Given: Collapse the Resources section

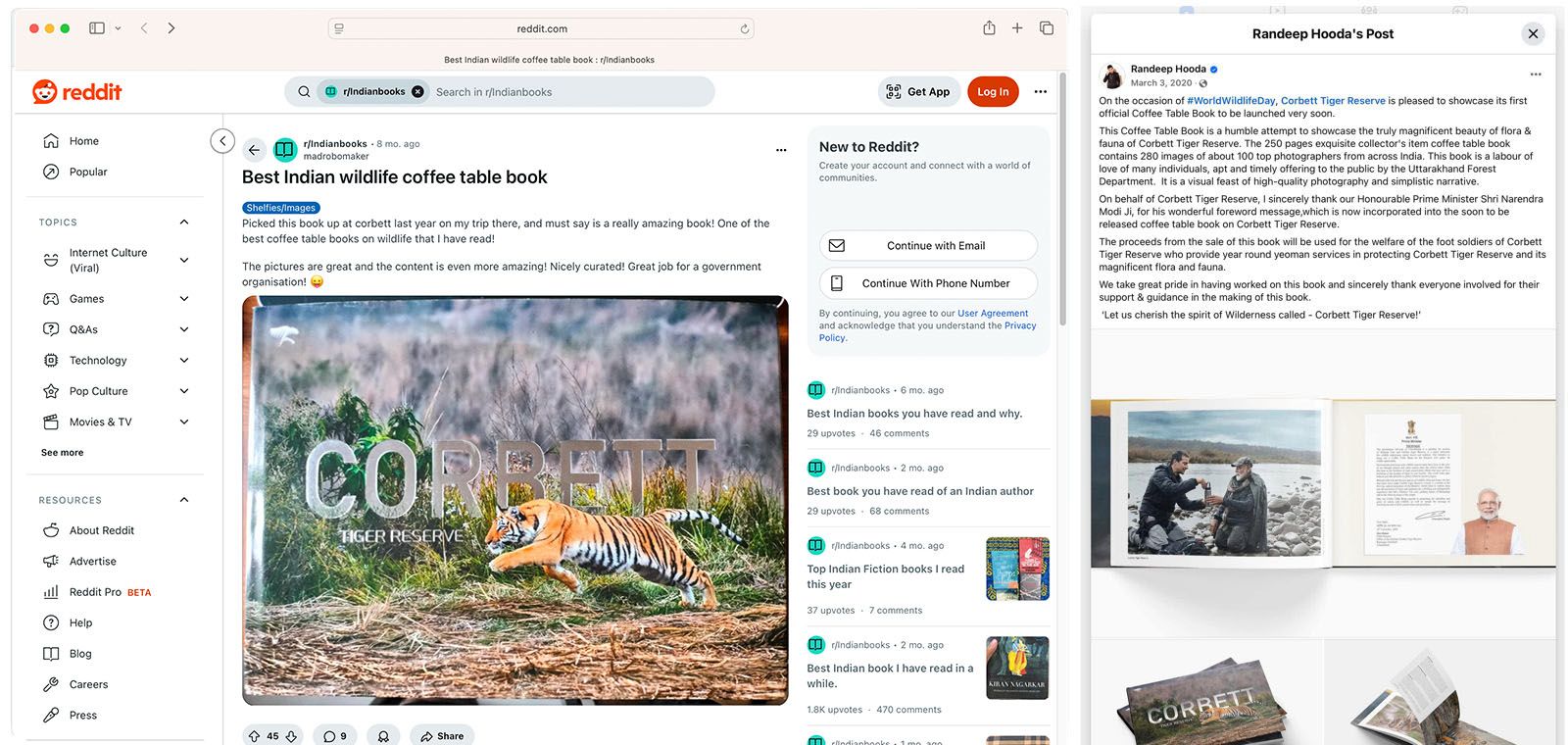Looking at the screenshot, I should [184, 500].
